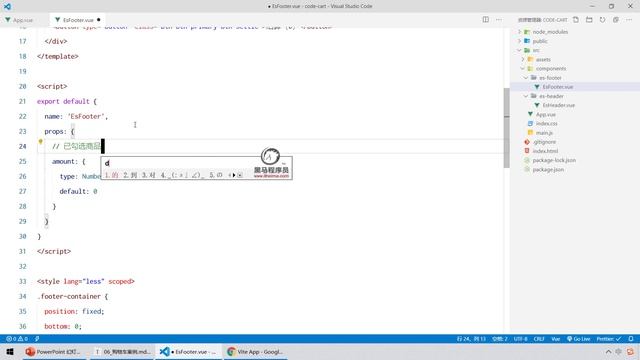The width and height of the screenshot is (640, 360).
Task: Split the editor to the right
Action: (485, 20)
